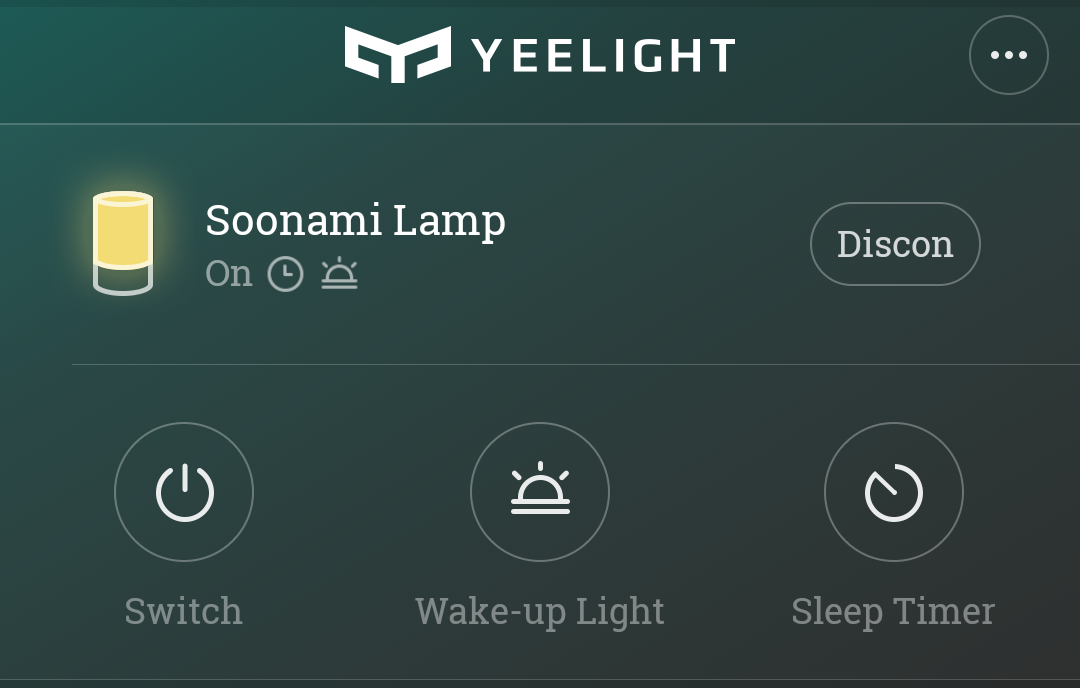This screenshot has height=688, width=1080.
Task: Click the small sunrise status icon under lamp name
Action: pyautogui.click(x=339, y=274)
